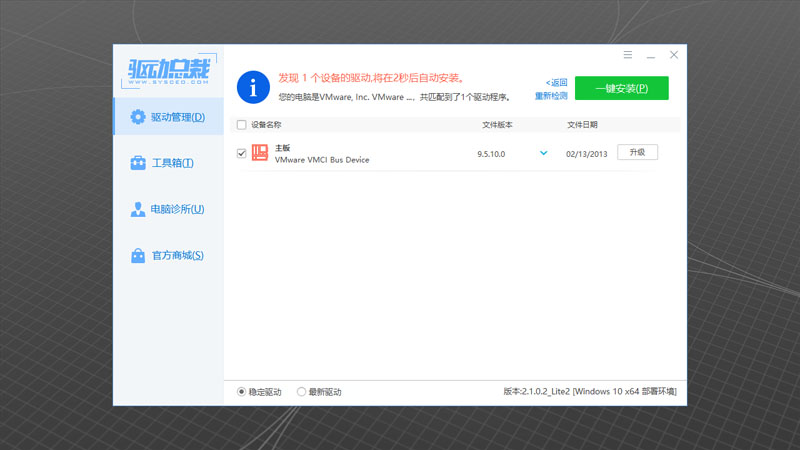The width and height of the screenshot is (800, 450).
Task: Click the toolbox briefcase icon
Action: 138,163
